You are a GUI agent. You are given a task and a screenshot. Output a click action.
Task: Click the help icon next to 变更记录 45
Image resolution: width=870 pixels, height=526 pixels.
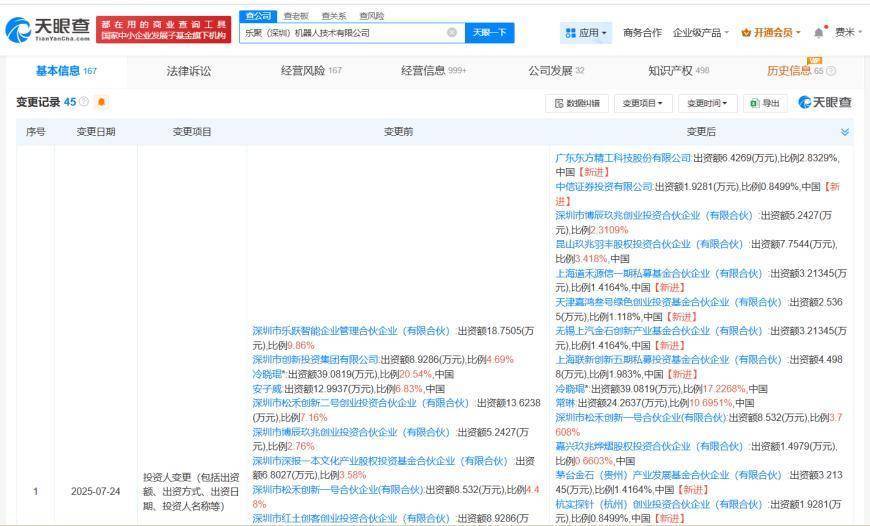coord(84,102)
